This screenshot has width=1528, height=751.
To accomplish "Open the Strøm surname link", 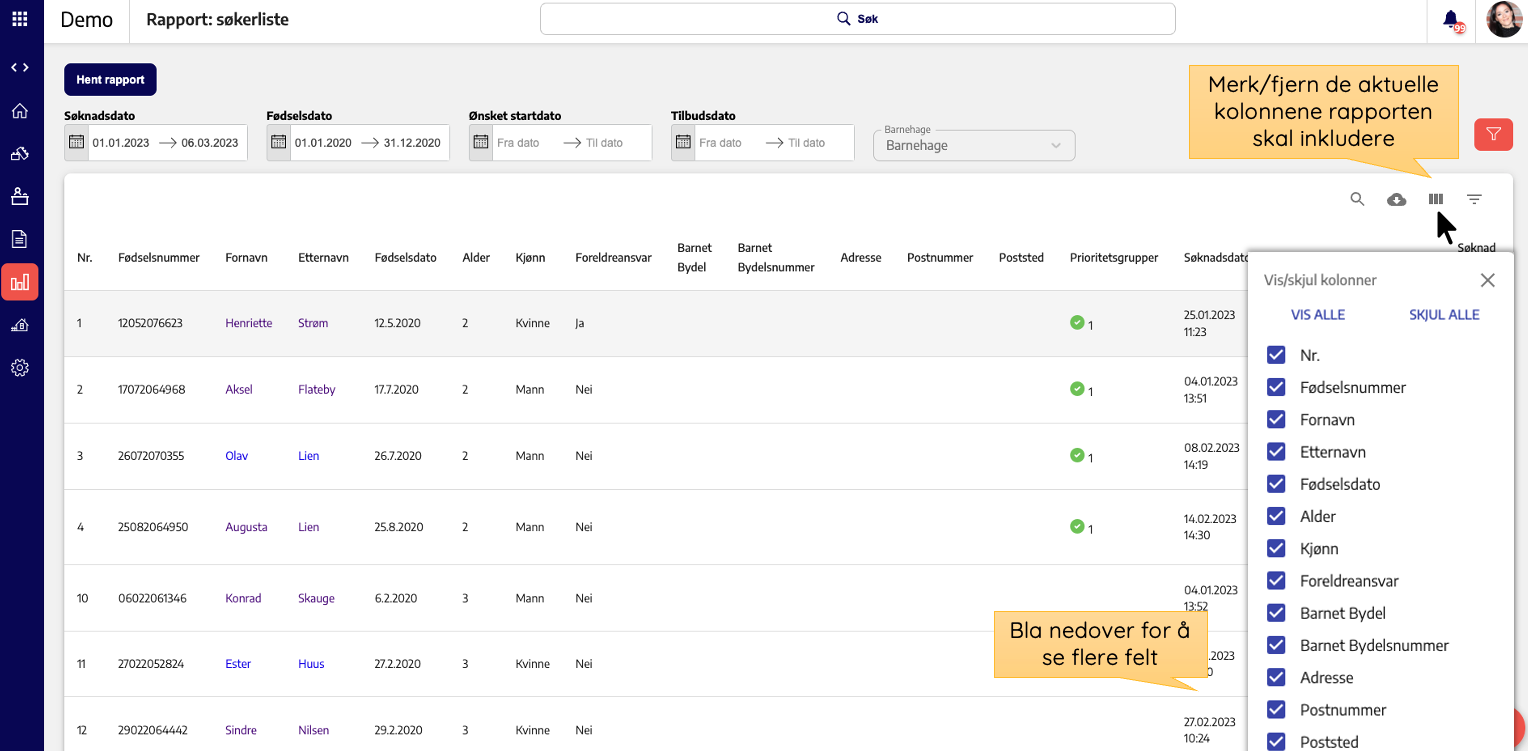I will (x=313, y=323).
